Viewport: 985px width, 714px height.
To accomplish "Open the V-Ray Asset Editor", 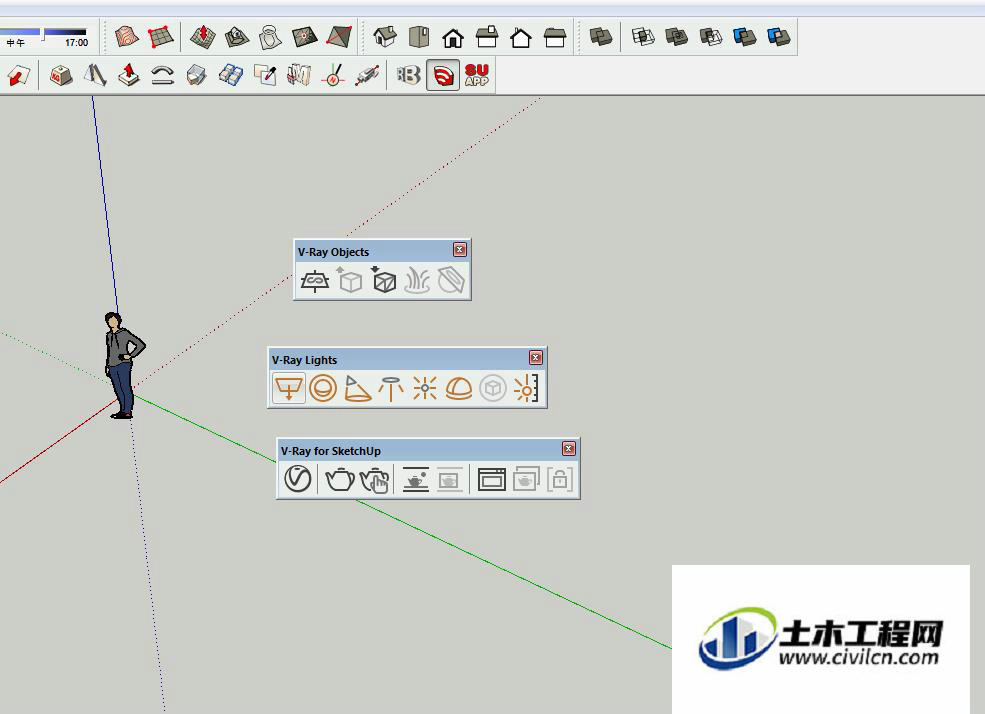I will point(298,479).
